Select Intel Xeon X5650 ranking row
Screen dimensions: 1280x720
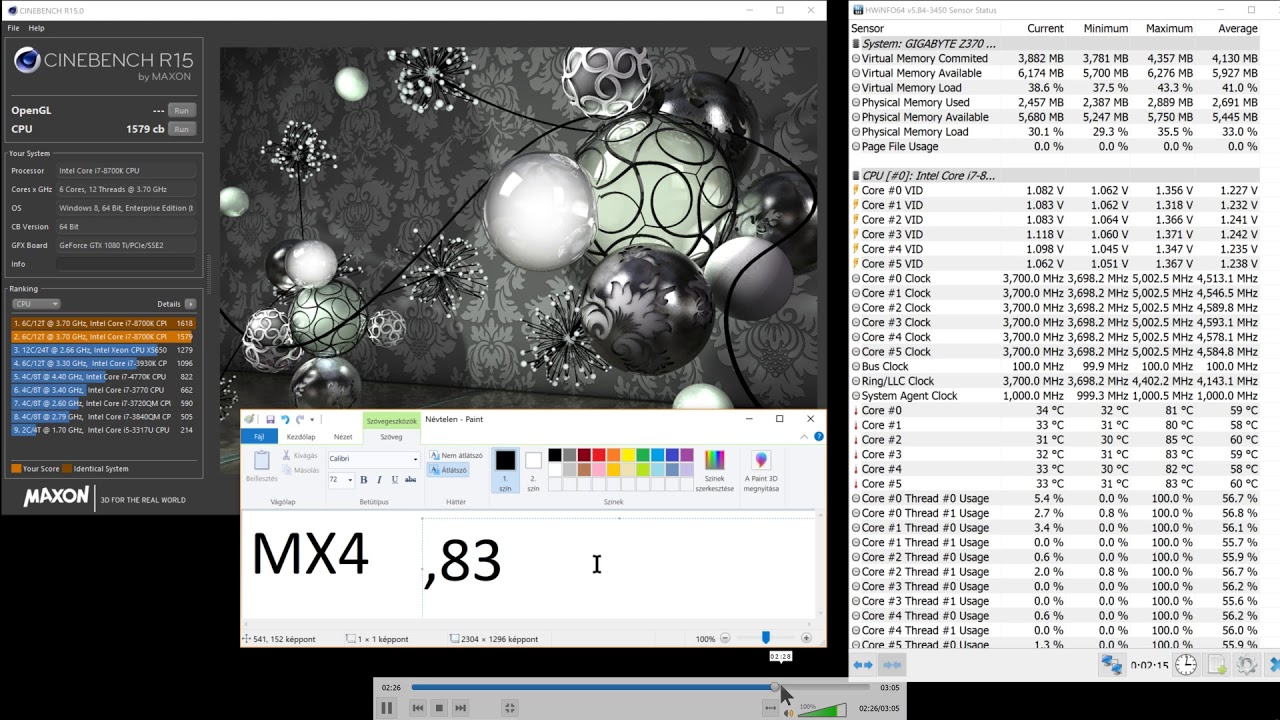click(x=103, y=350)
